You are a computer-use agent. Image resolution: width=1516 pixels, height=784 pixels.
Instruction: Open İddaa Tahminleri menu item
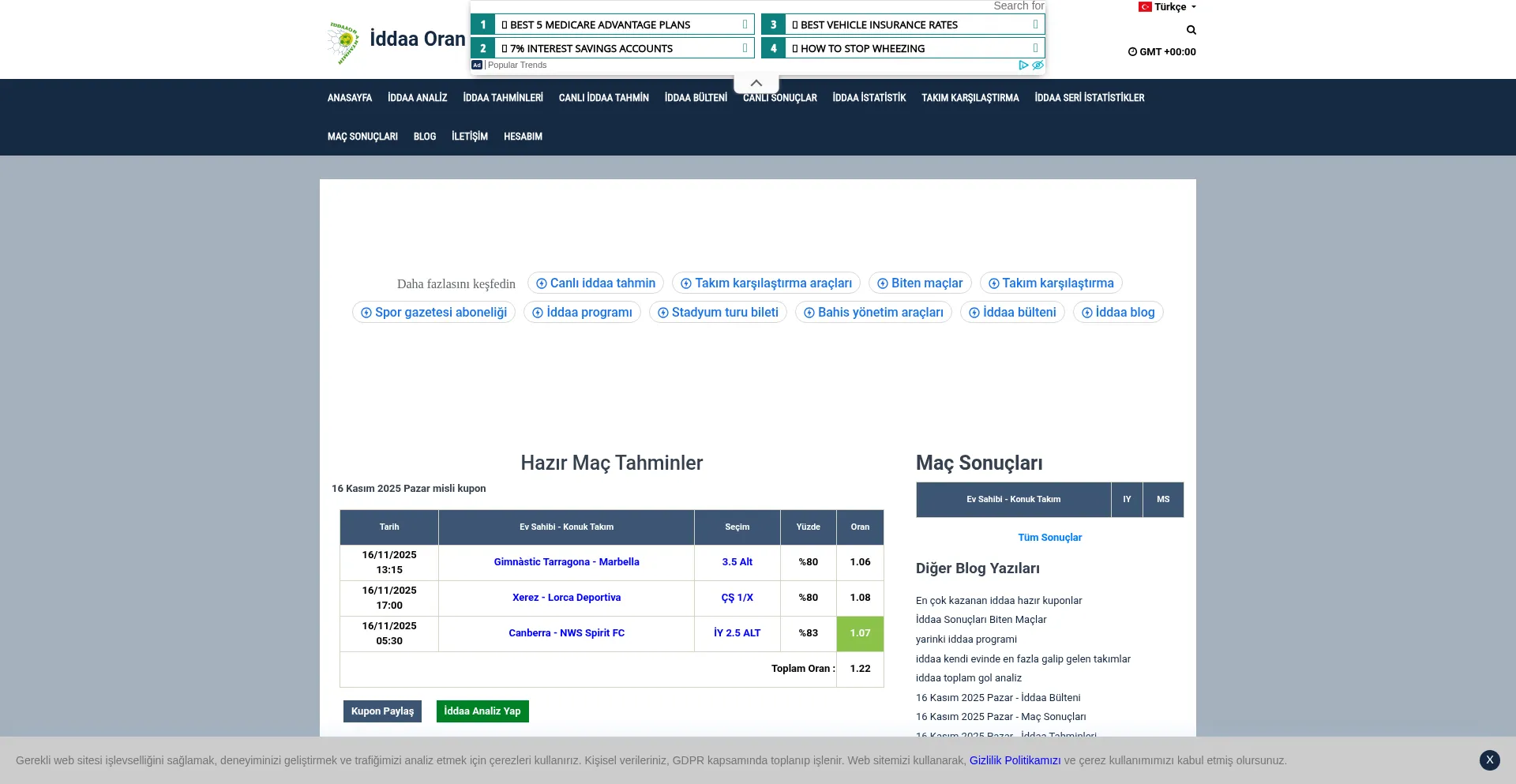[502, 98]
